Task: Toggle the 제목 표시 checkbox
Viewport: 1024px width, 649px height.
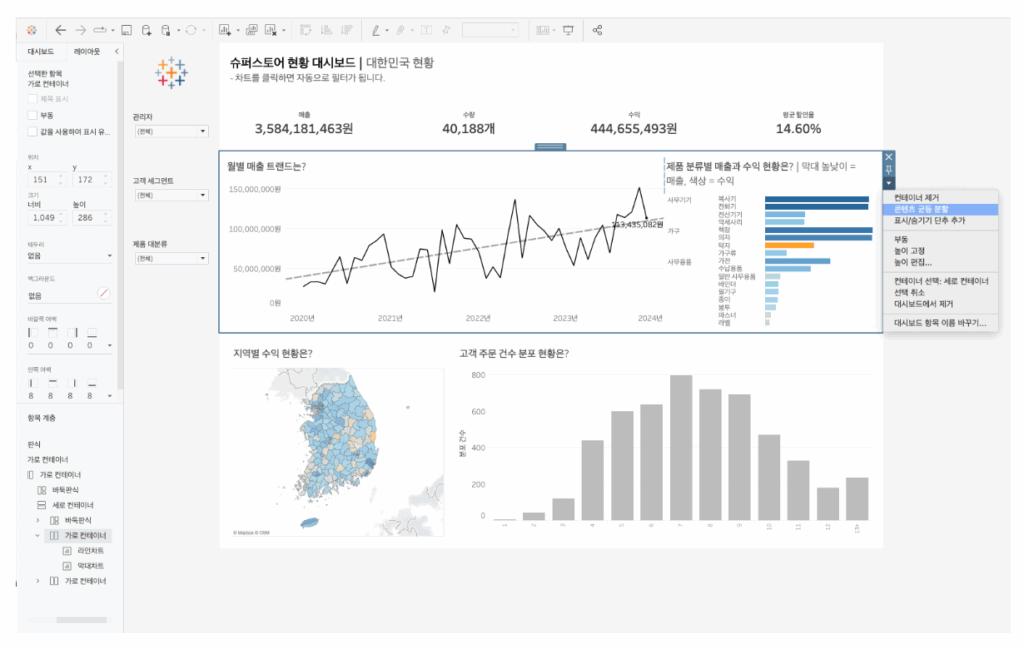Action: [x=33, y=99]
